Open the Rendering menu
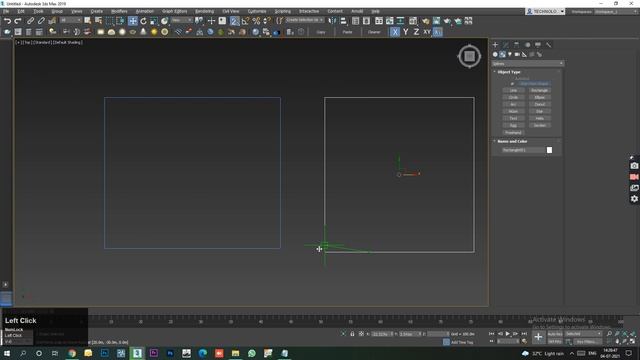 (x=204, y=11)
